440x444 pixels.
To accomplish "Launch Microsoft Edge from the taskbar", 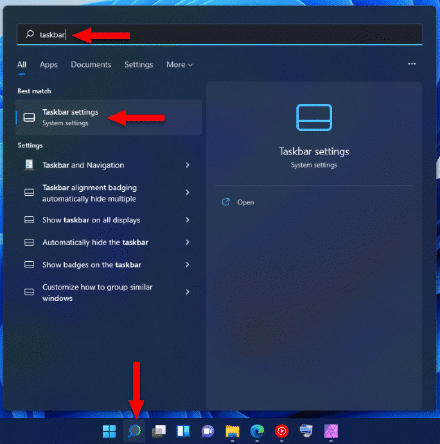I will click(x=257, y=431).
